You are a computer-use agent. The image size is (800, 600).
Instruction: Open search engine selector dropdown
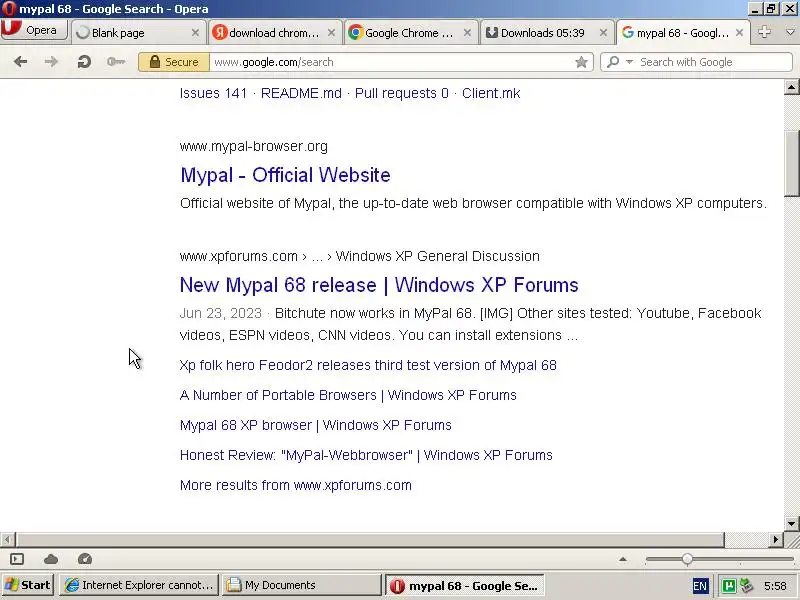pos(620,62)
